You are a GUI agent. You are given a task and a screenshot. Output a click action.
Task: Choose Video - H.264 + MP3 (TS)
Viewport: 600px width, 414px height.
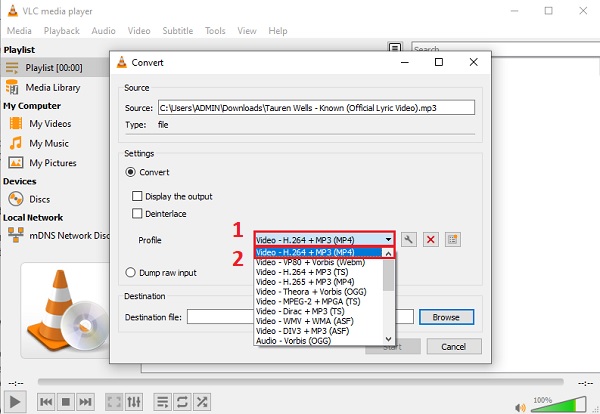[x=318, y=272]
